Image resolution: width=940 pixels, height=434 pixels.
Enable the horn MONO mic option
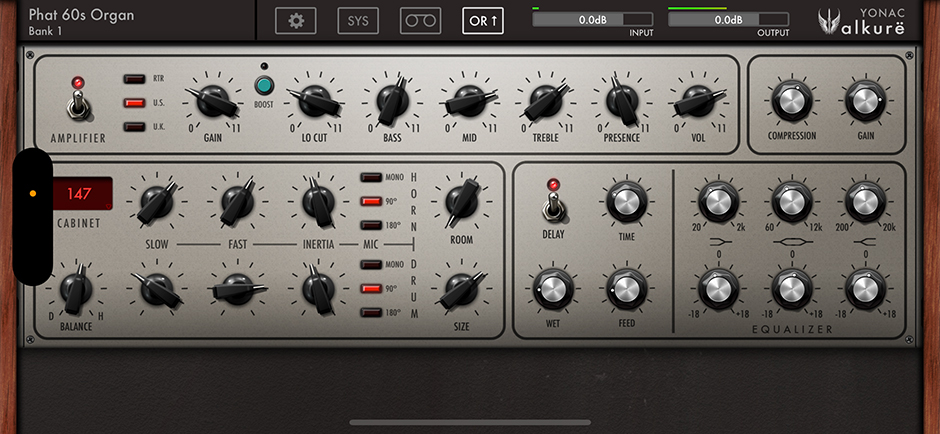(x=374, y=178)
